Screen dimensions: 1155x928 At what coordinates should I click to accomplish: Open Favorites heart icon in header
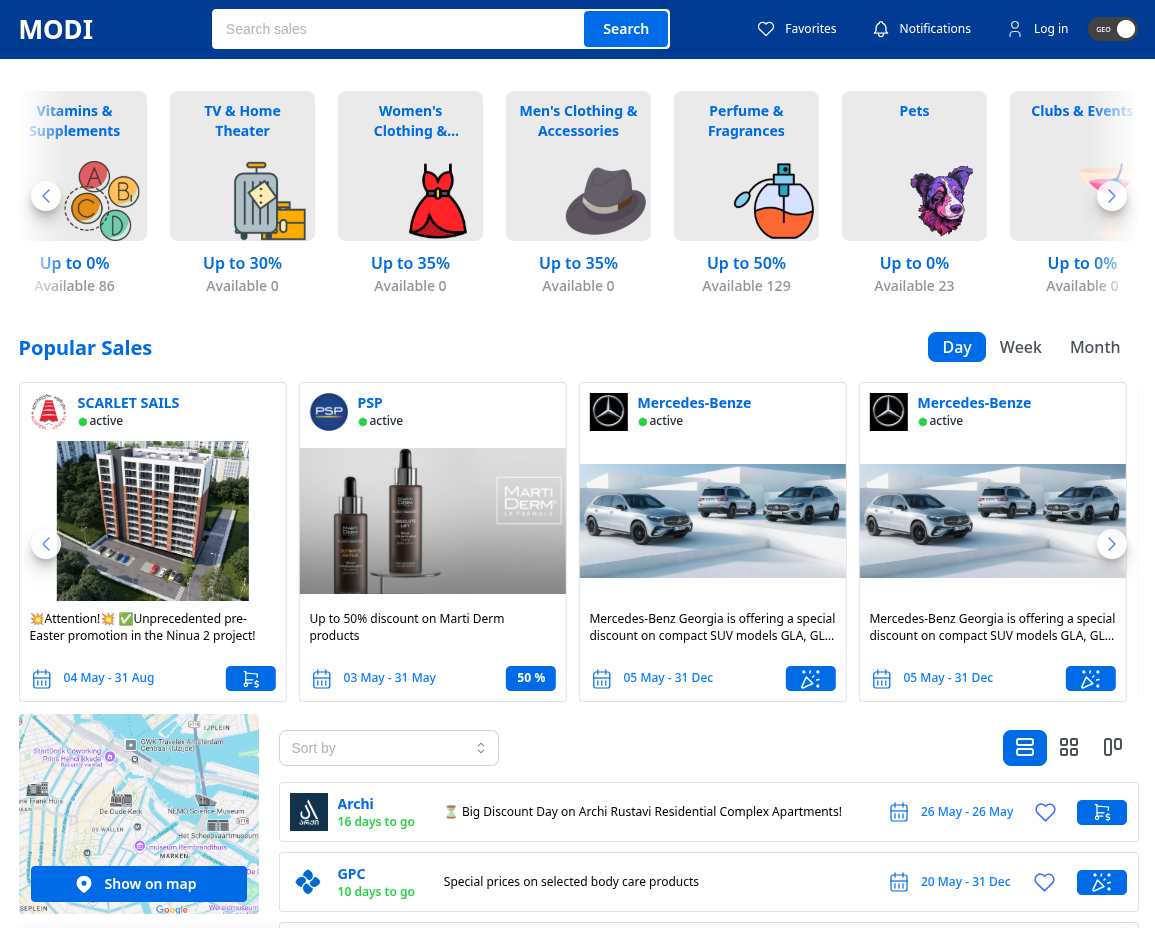click(766, 29)
